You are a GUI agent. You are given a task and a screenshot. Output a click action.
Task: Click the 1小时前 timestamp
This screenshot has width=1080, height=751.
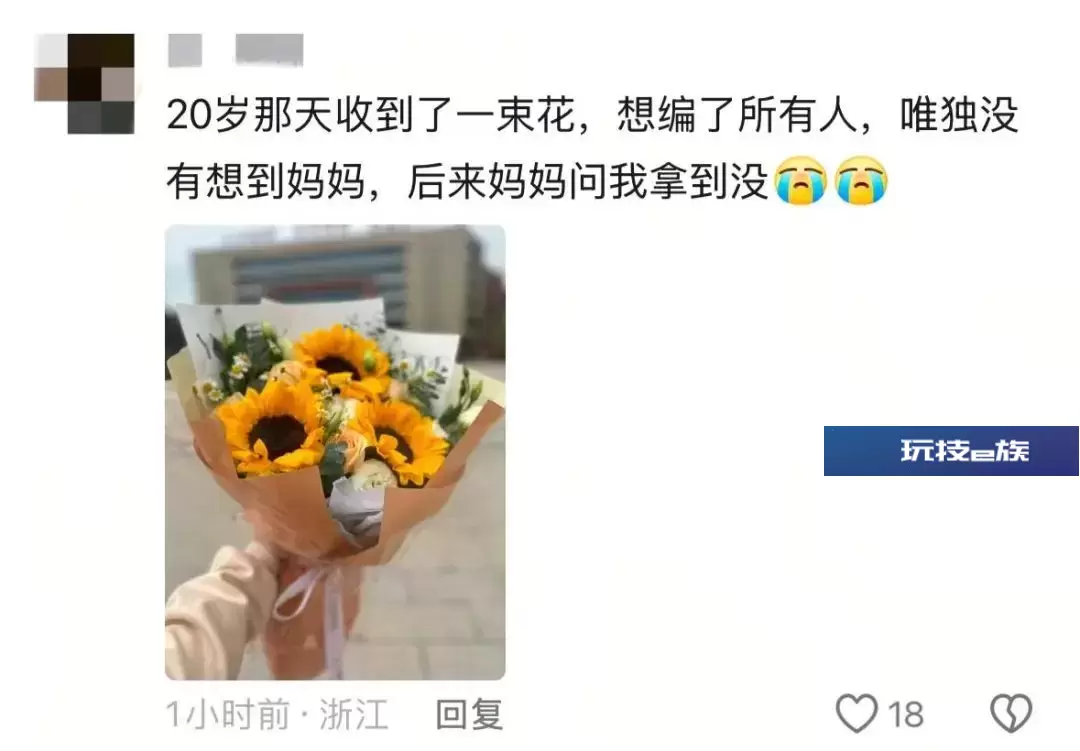(228, 714)
